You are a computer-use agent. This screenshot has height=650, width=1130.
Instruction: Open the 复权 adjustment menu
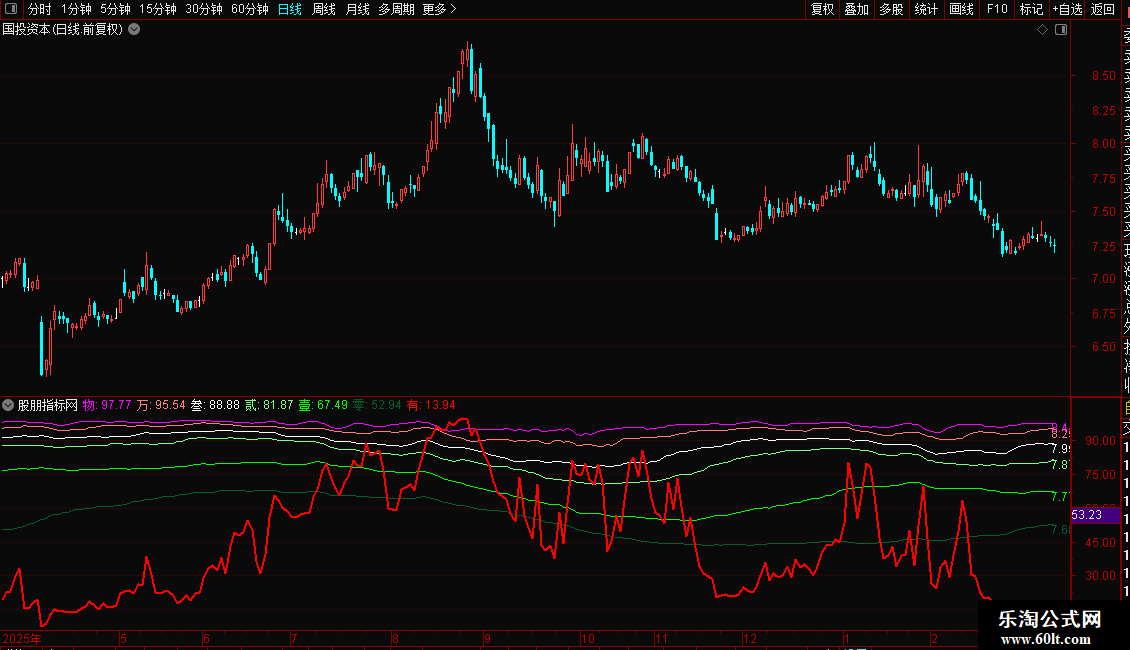pos(822,9)
